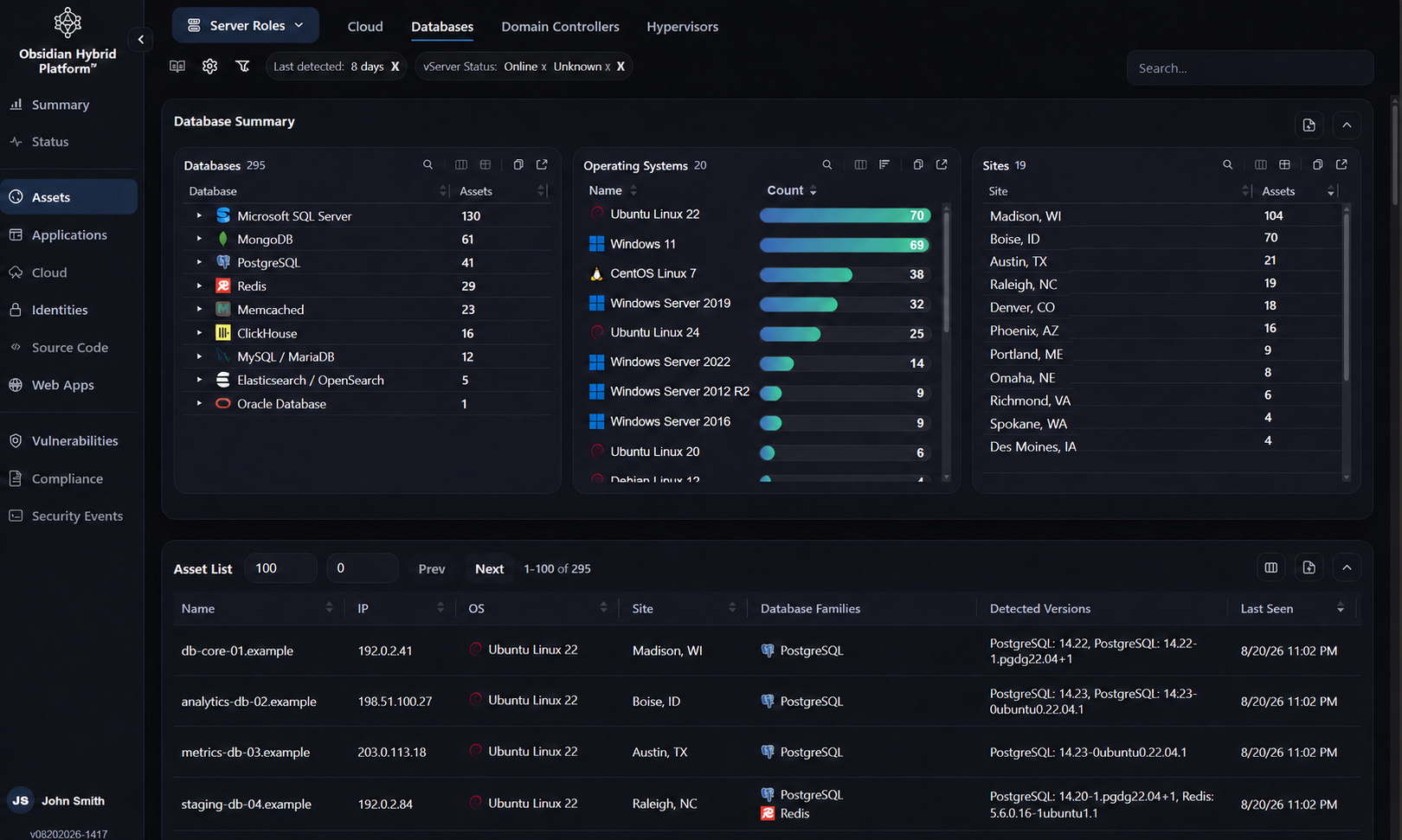Image resolution: width=1402 pixels, height=840 pixels.
Task: Search within the Databases panel
Action: tap(428, 164)
